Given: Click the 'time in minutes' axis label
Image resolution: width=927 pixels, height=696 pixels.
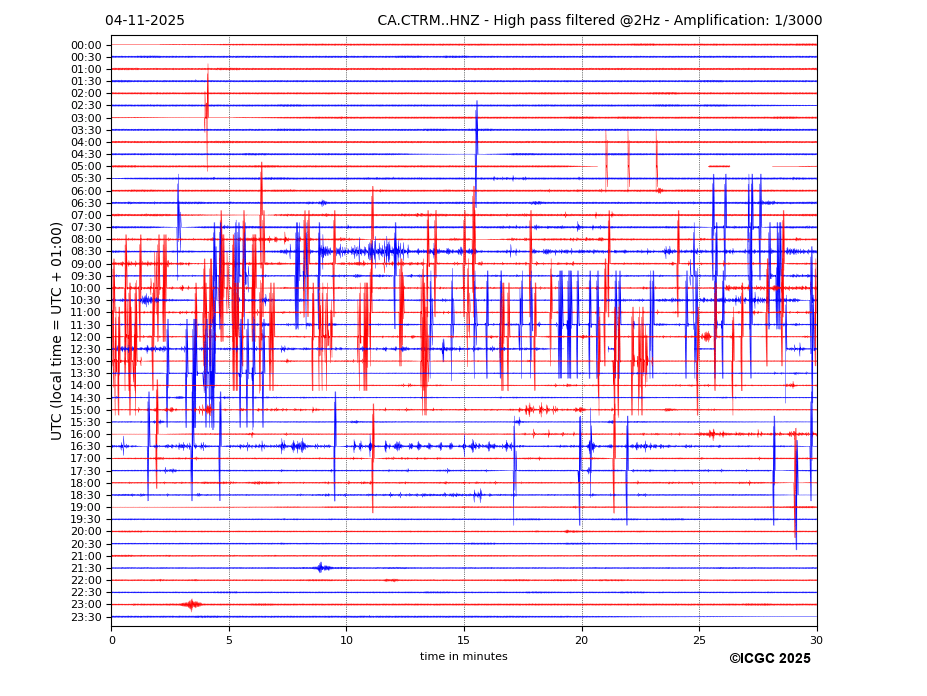Looking at the screenshot, I should [463, 657].
